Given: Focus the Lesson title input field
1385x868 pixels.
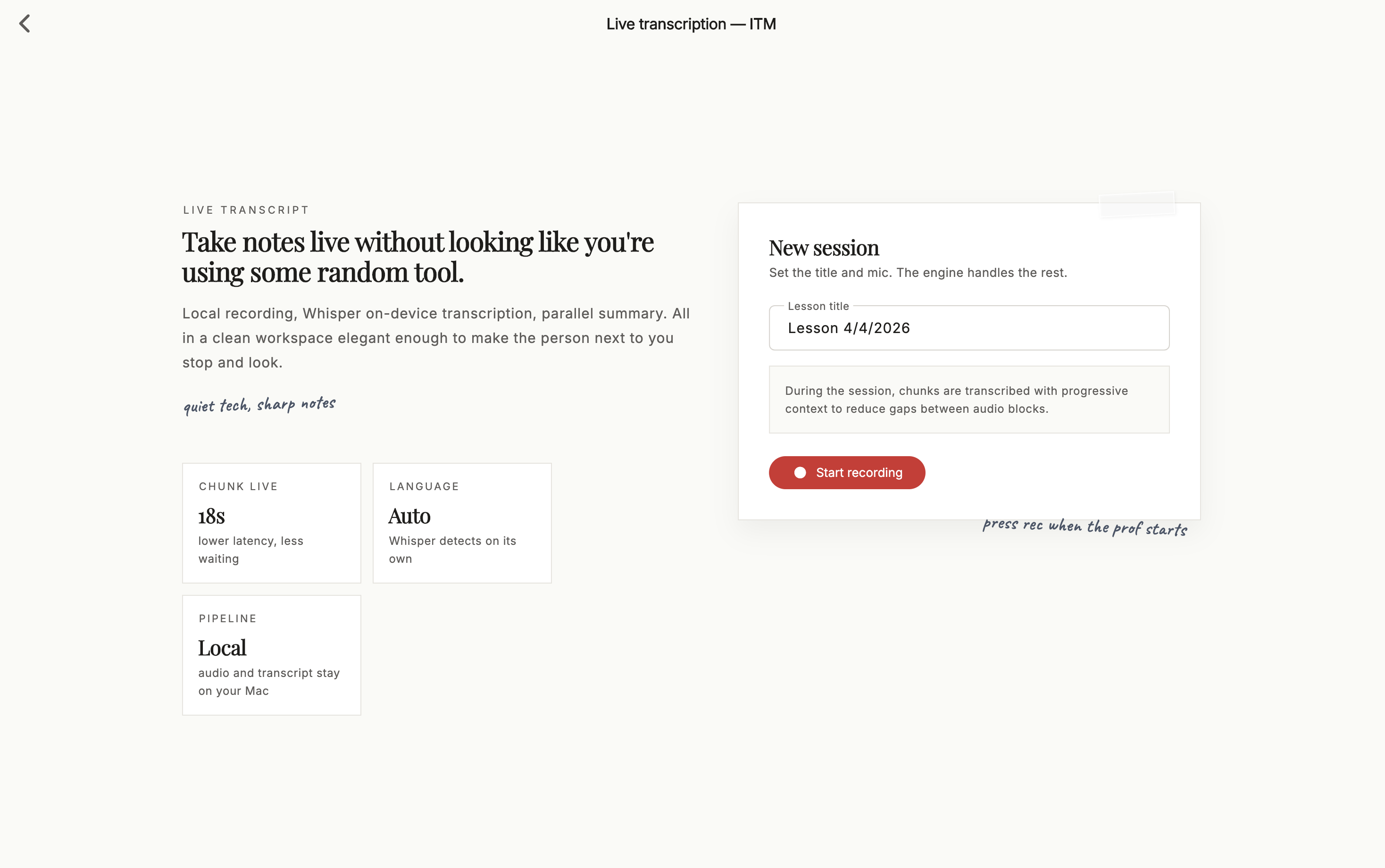Looking at the screenshot, I should [969, 328].
